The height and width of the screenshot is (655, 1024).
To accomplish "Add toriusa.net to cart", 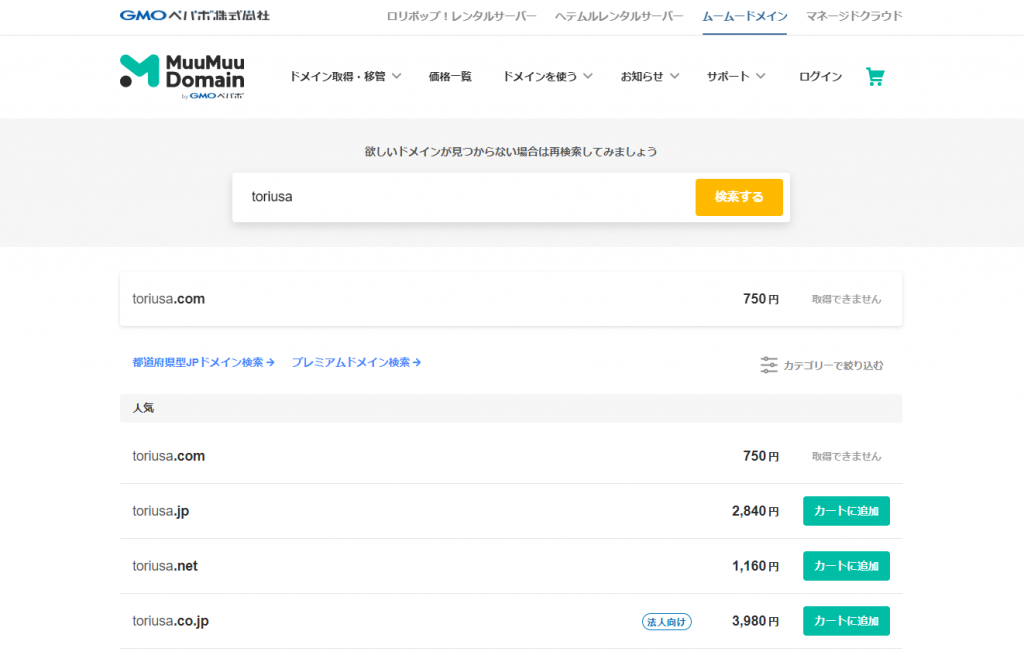I will pos(846,566).
